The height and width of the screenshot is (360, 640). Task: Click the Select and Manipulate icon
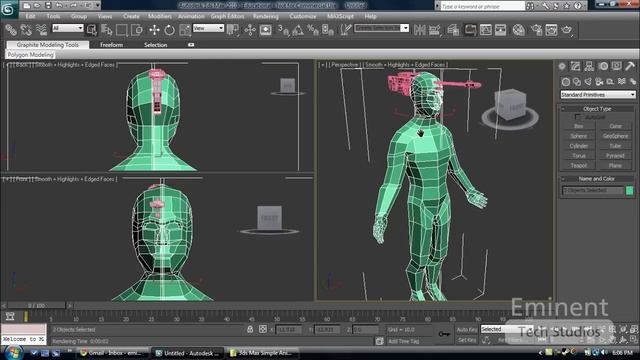click(250, 30)
